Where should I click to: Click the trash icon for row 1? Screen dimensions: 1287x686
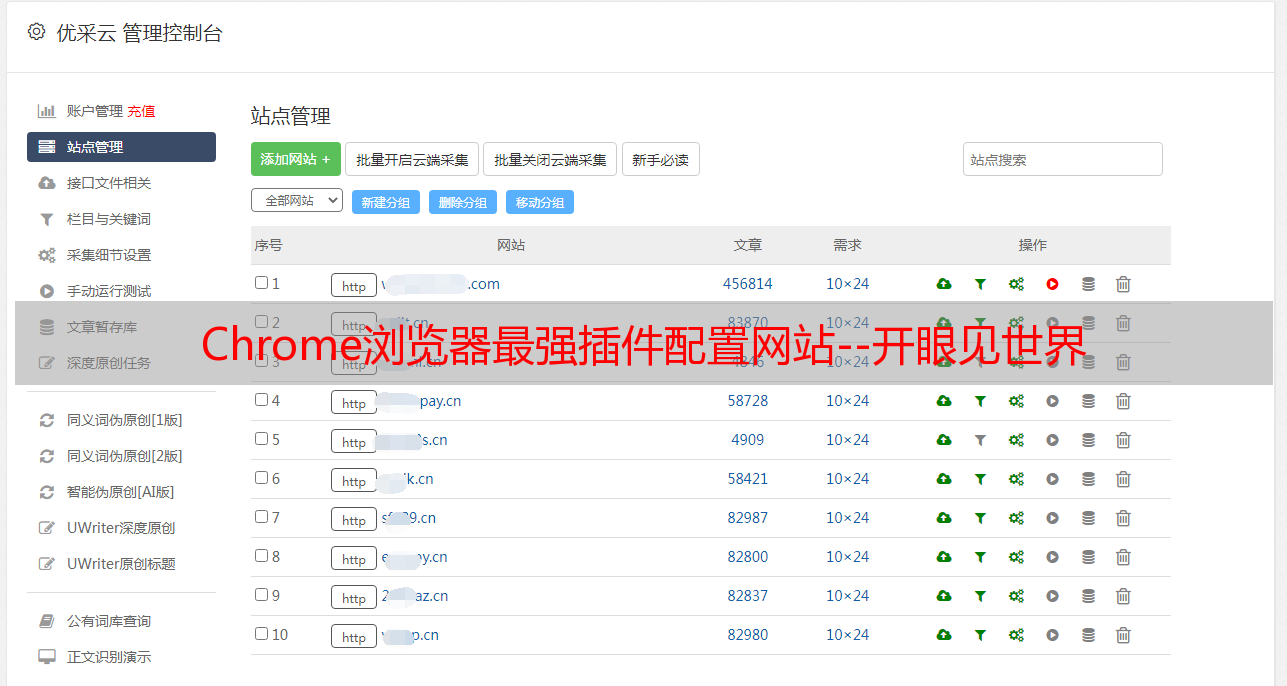pos(1123,284)
